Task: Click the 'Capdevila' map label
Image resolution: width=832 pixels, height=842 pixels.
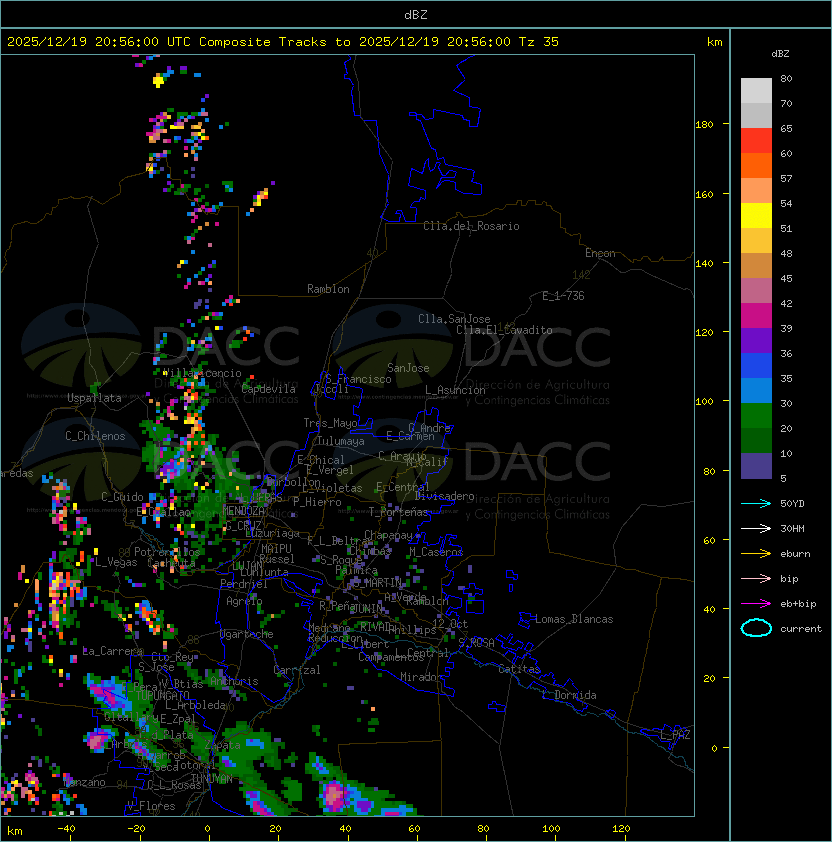Action: (269, 389)
